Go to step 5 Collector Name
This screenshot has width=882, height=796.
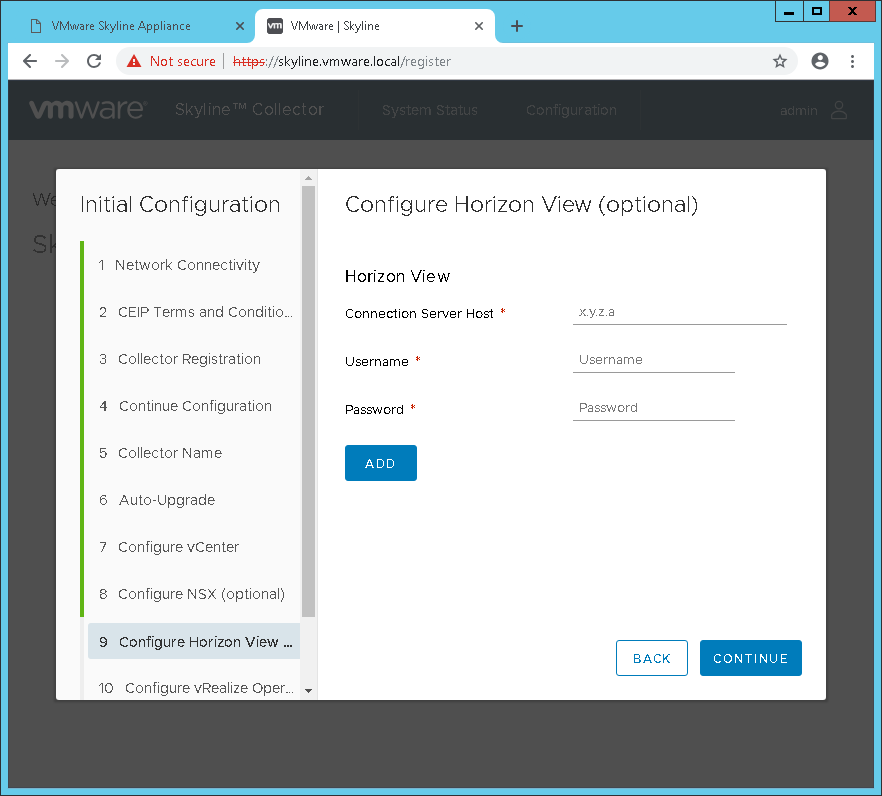point(192,453)
